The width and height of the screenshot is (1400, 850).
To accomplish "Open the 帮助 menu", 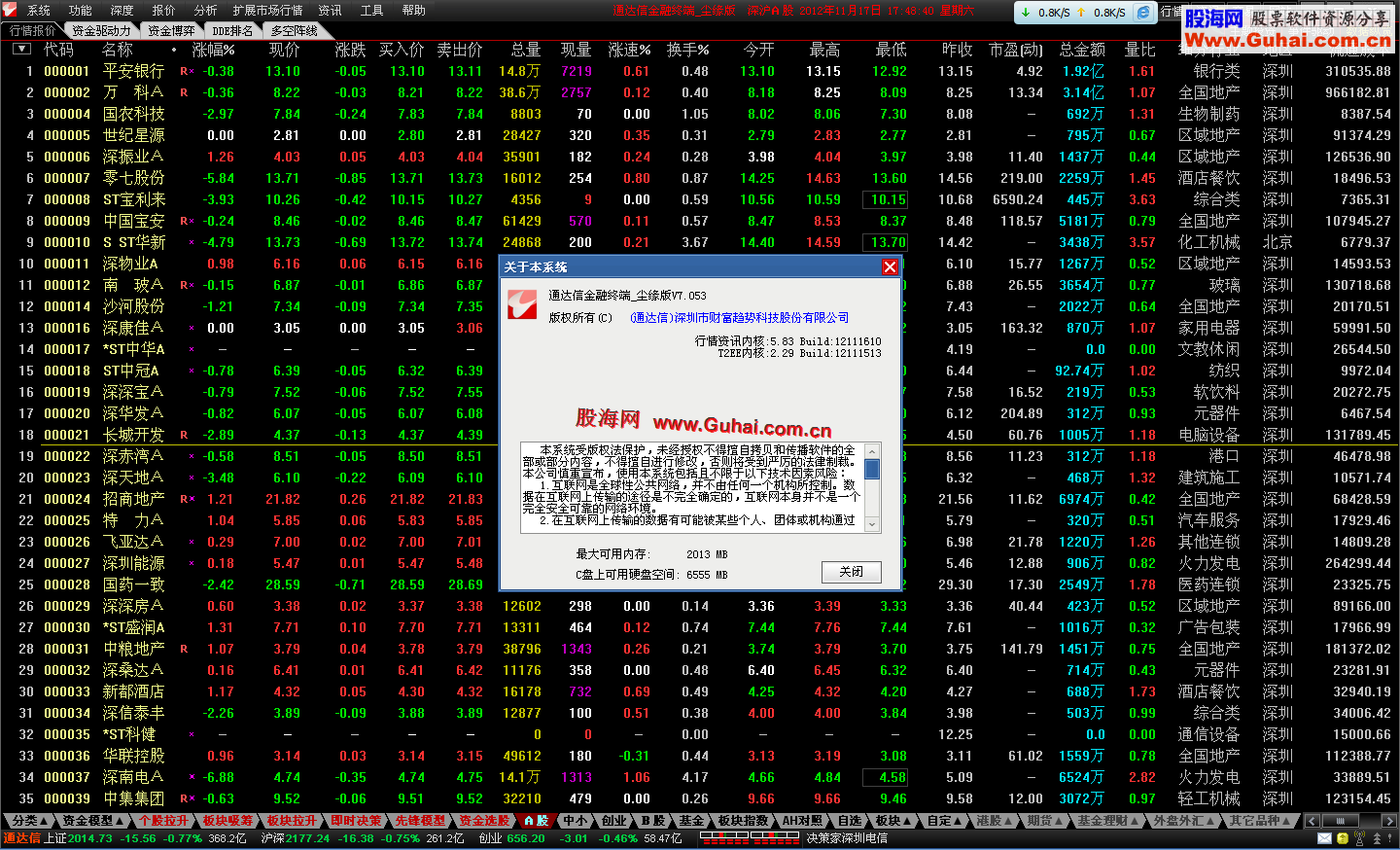I will pos(414,11).
